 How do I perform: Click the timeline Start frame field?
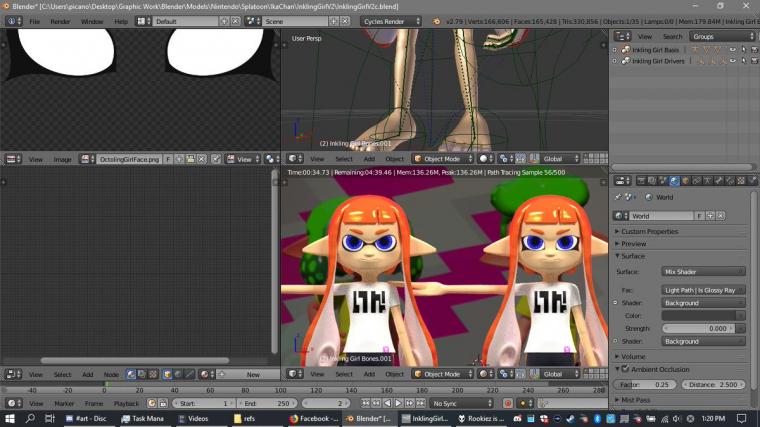coord(204,403)
